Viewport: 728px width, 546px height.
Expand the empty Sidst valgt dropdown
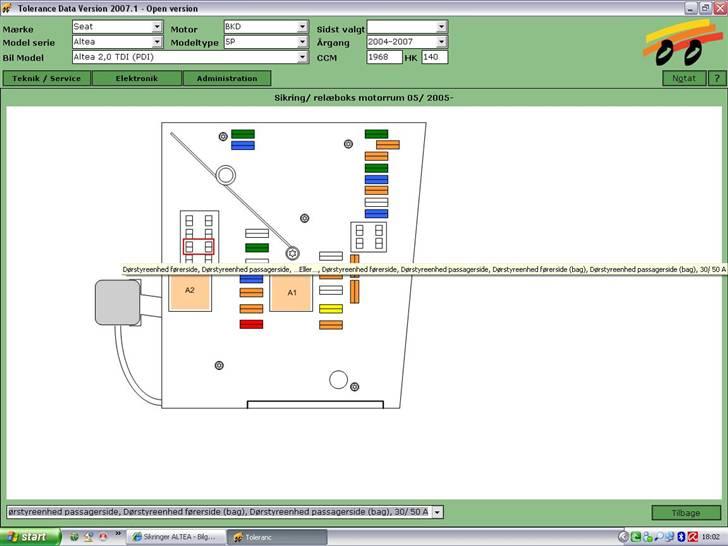pos(407,26)
